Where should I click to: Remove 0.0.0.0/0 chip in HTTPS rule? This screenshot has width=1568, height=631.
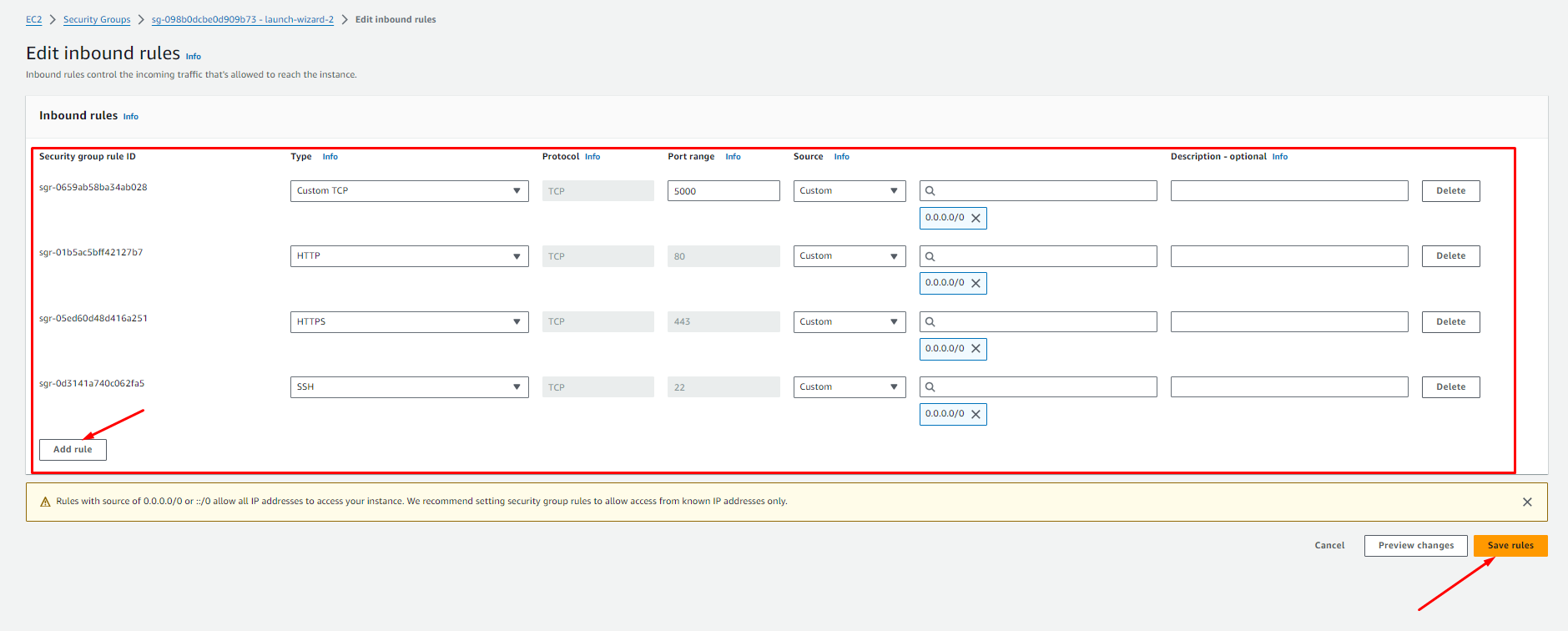tap(976, 349)
